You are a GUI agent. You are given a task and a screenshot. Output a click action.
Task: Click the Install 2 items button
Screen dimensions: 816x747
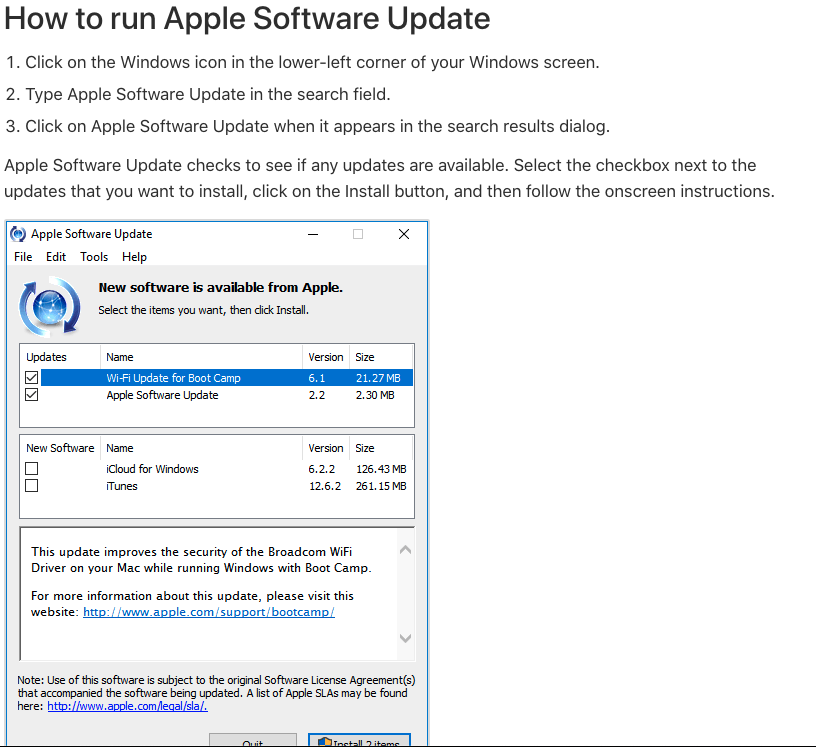click(x=359, y=741)
